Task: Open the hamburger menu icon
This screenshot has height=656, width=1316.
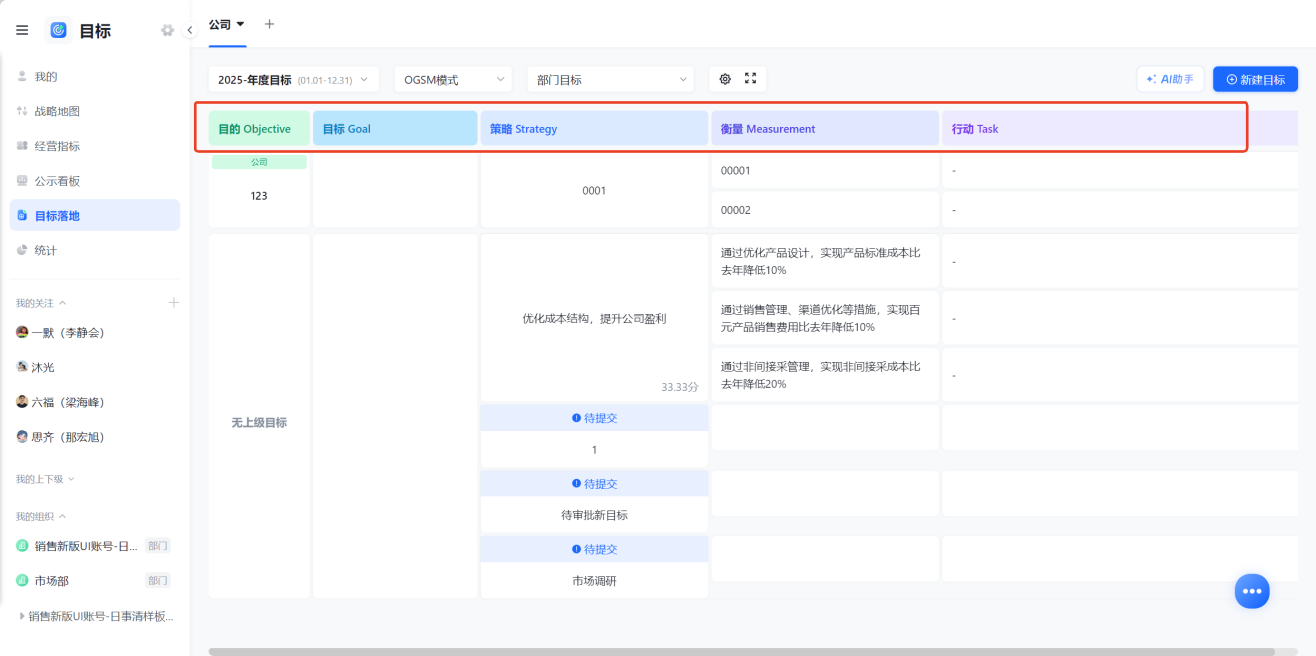Action: coord(22,30)
